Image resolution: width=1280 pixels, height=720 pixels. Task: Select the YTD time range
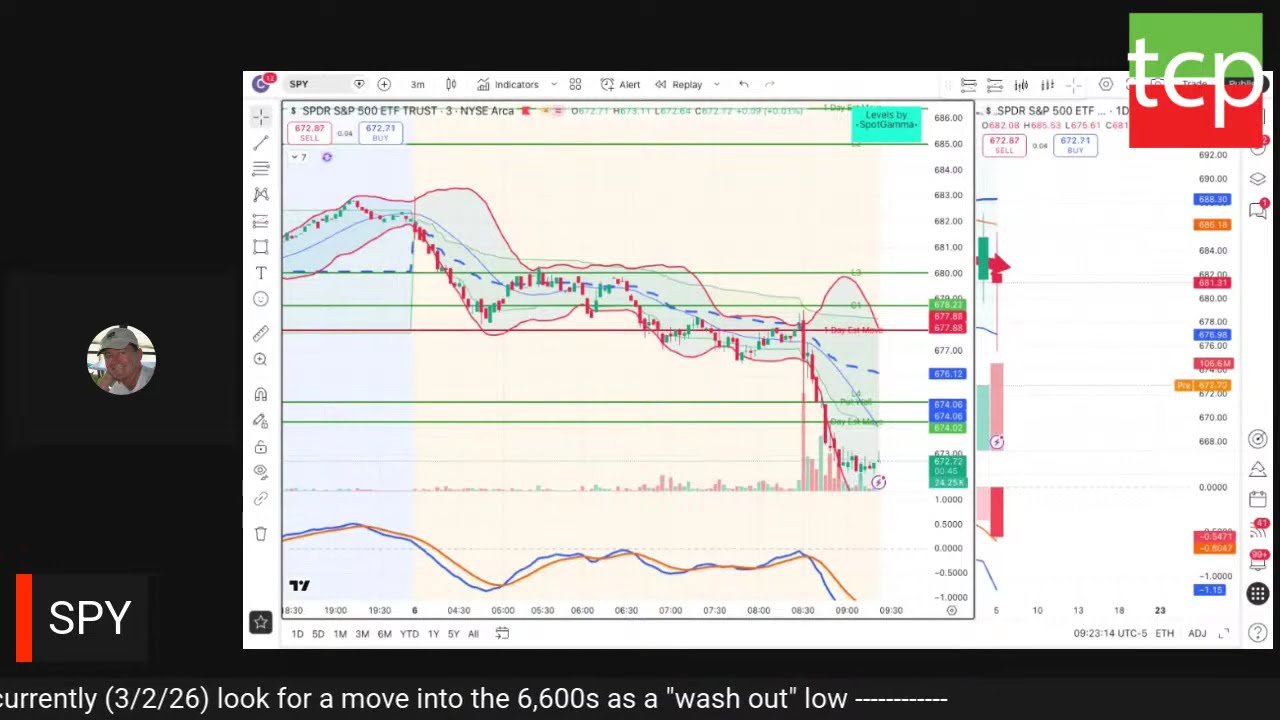pyautogui.click(x=409, y=633)
